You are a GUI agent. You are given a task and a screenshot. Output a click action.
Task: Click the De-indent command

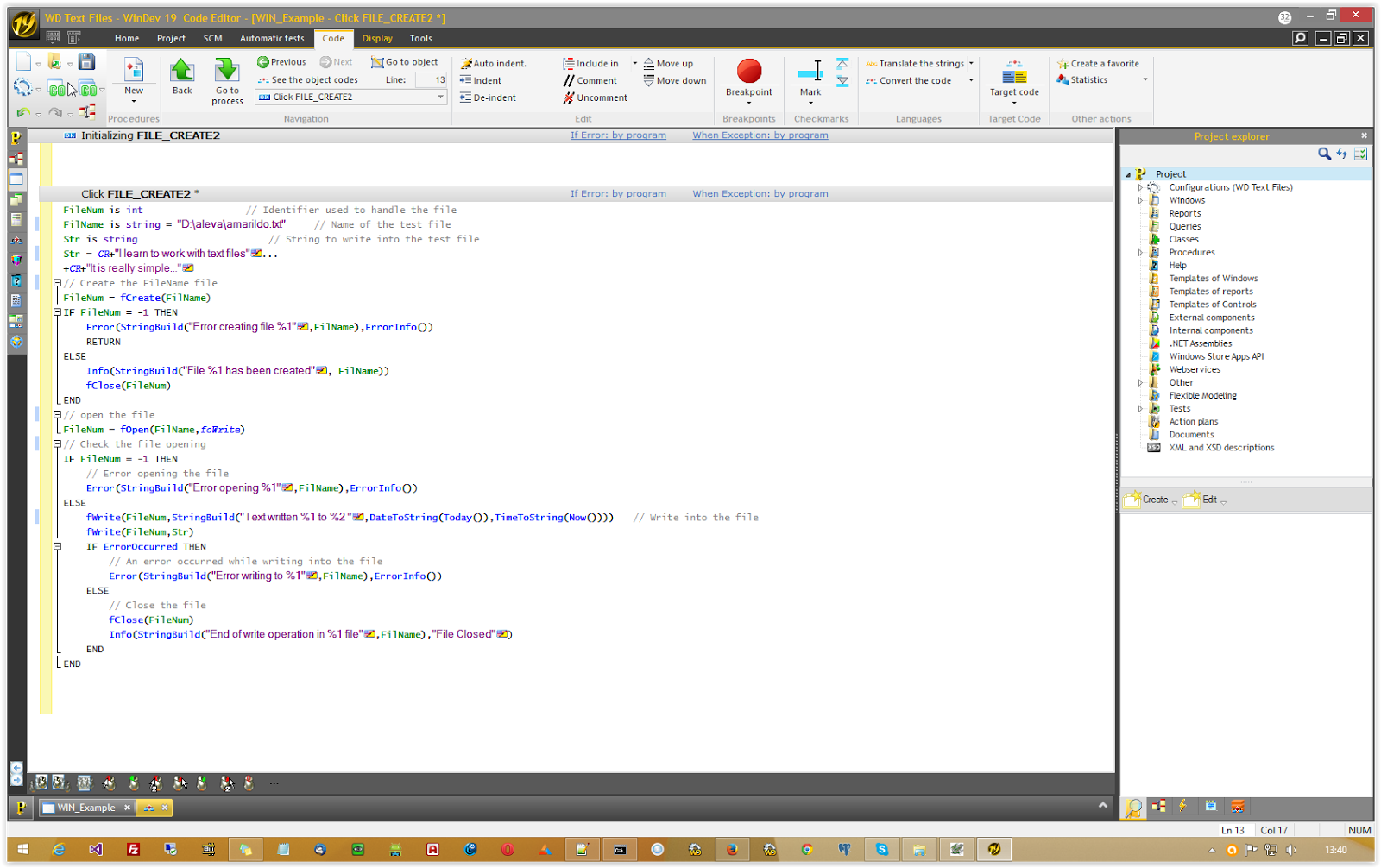pos(488,97)
